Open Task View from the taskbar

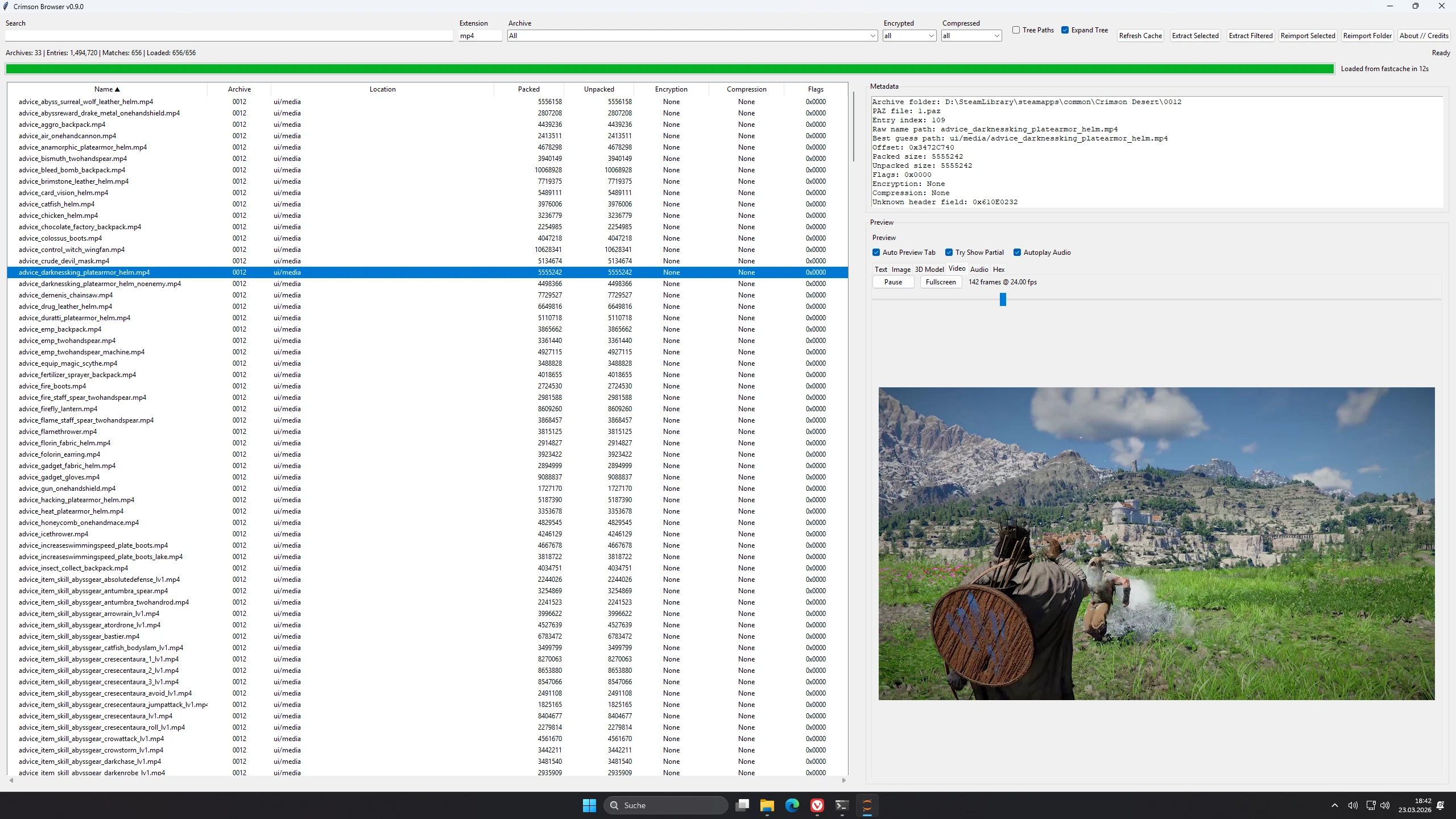pyautogui.click(x=742, y=805)
